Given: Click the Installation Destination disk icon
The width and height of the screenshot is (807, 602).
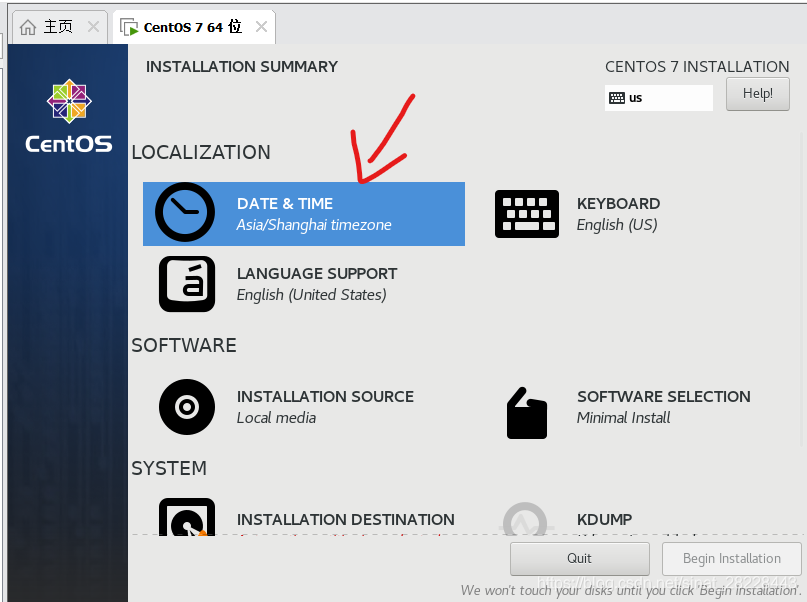Looking at the screenshot, I should click(187, 517).
